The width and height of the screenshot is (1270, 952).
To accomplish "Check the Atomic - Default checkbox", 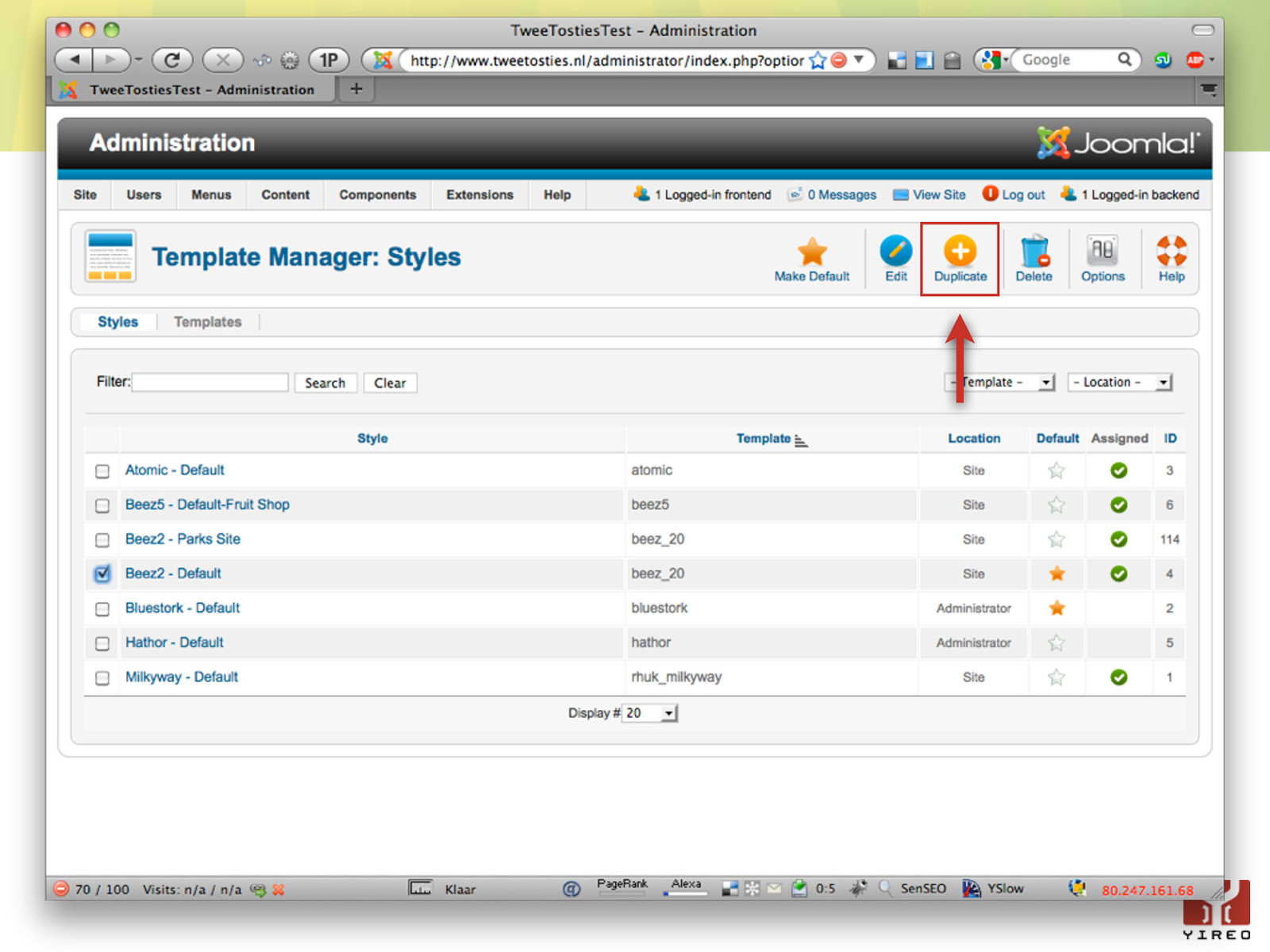I will [102, 471].
